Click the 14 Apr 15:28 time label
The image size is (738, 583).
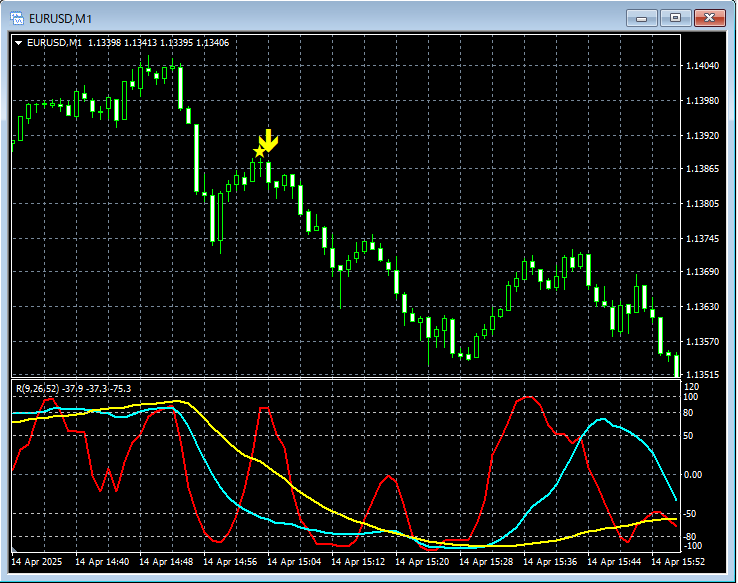(486, 562)
